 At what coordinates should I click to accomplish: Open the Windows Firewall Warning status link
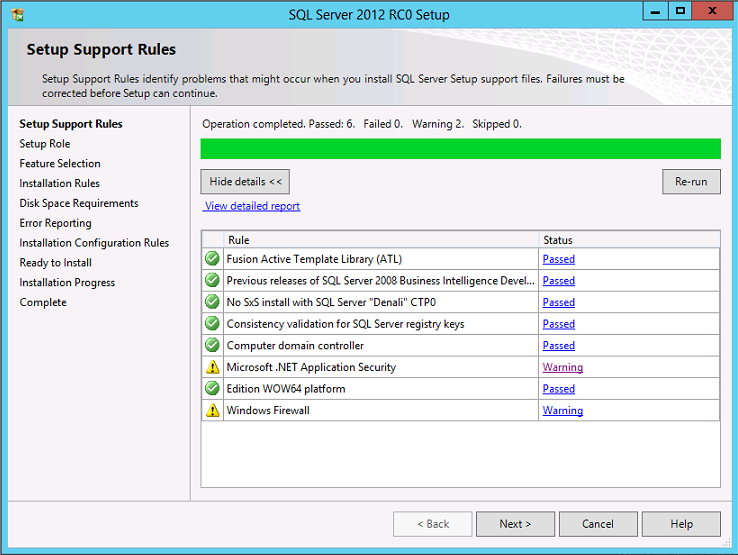(x=562, y=411)
